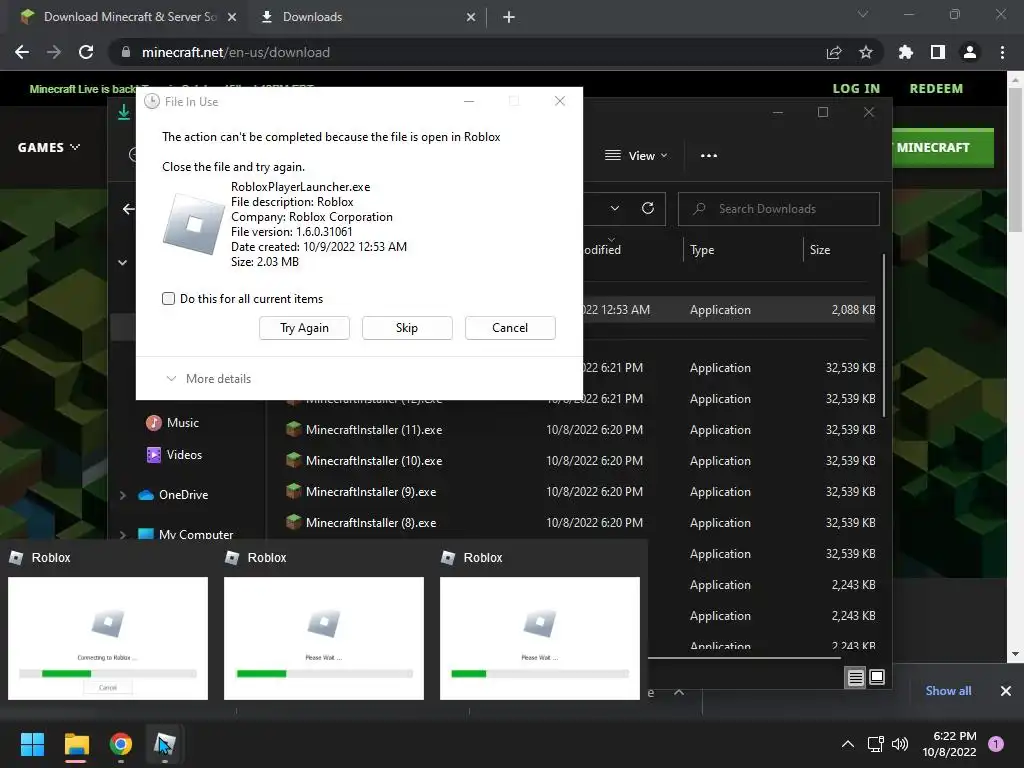Open notification badge in tray

(x=996, y=744)
